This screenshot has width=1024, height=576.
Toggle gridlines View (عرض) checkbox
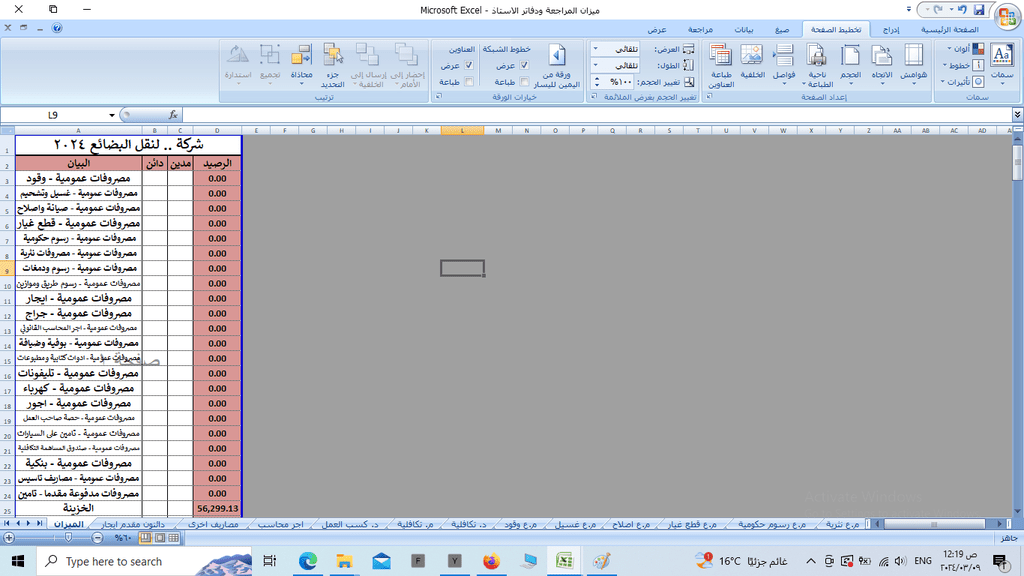point(524,65)
